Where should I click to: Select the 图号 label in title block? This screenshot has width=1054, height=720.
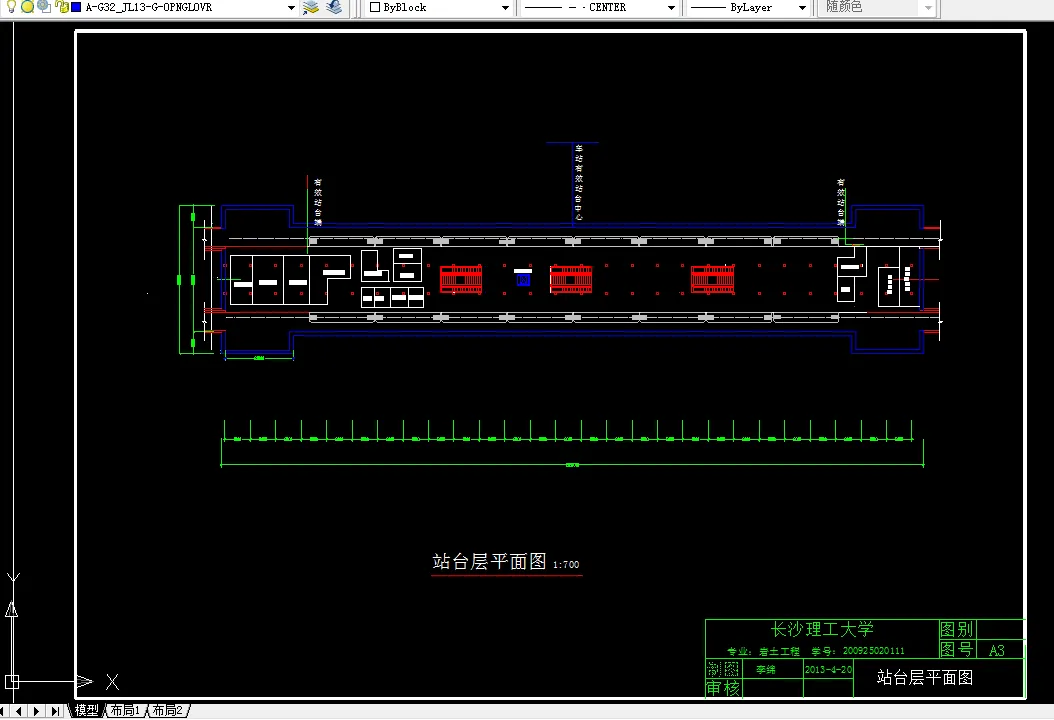[956, 649]
